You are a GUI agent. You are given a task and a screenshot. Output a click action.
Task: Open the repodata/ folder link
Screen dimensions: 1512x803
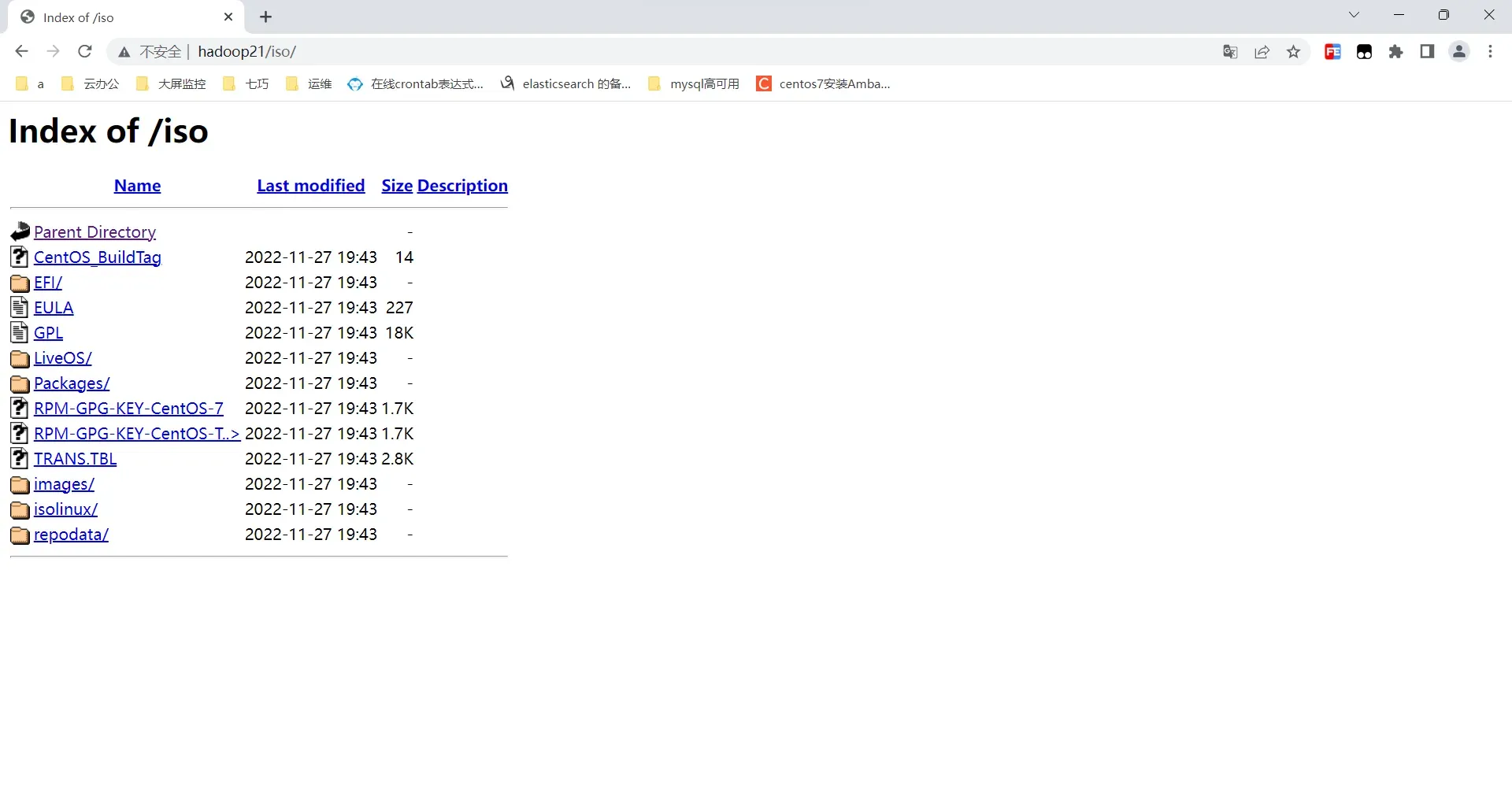[x=71, y=535]
